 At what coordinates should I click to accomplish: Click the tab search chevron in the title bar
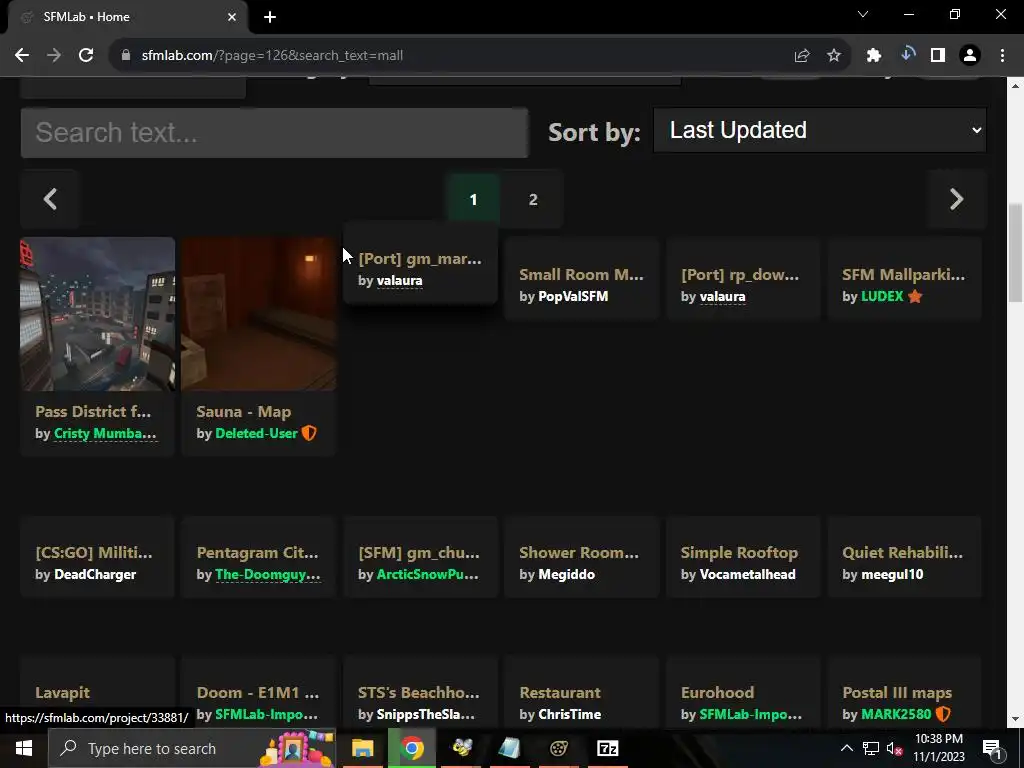tap(863, 14)
